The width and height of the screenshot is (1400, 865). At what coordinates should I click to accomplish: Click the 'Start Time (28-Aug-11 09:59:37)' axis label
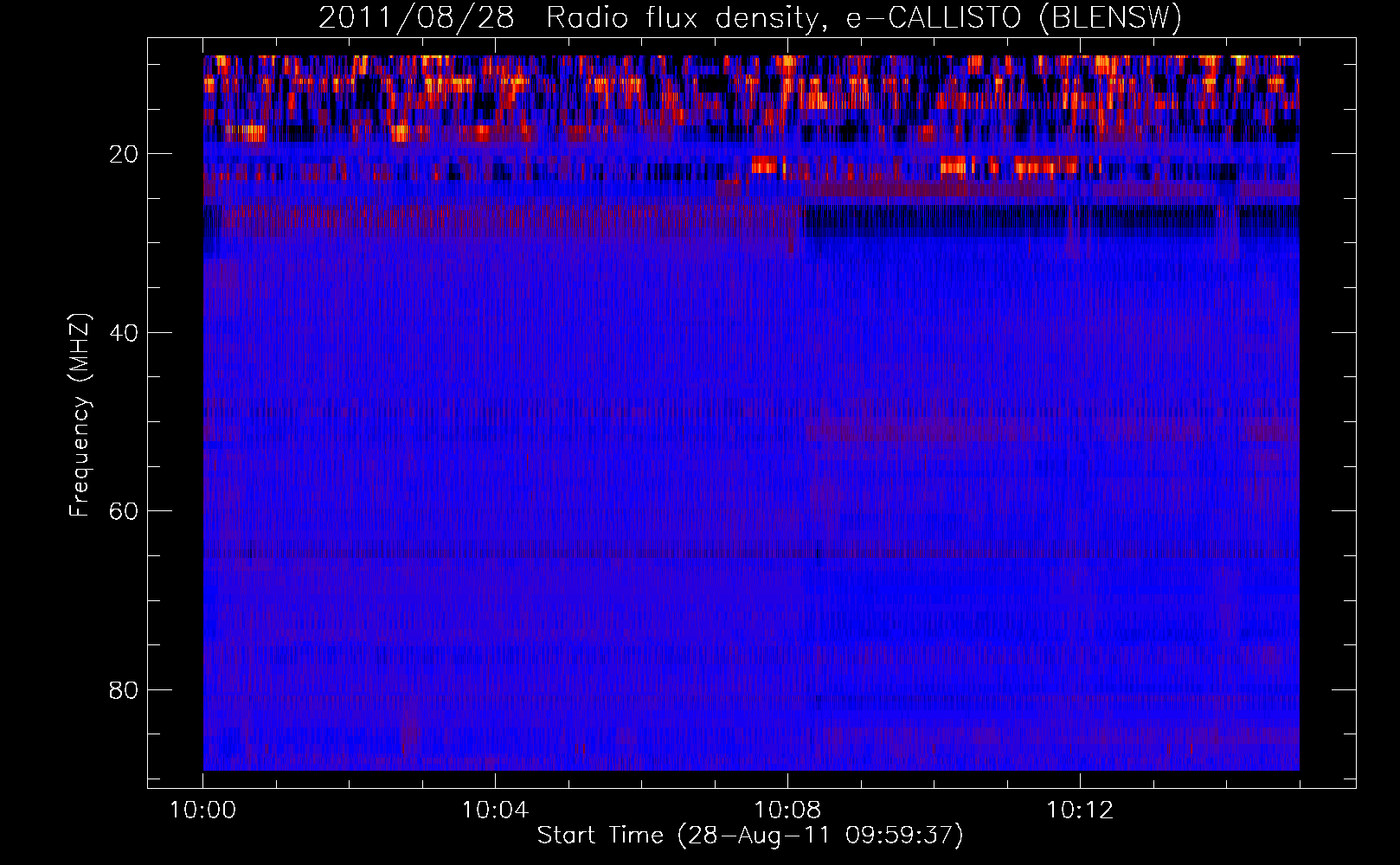point(750,836)
